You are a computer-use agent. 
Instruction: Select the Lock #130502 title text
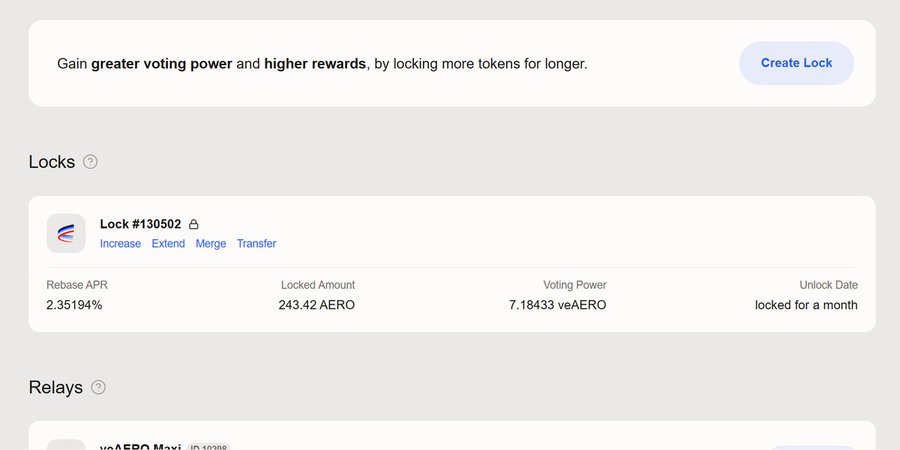click(141, 224)
